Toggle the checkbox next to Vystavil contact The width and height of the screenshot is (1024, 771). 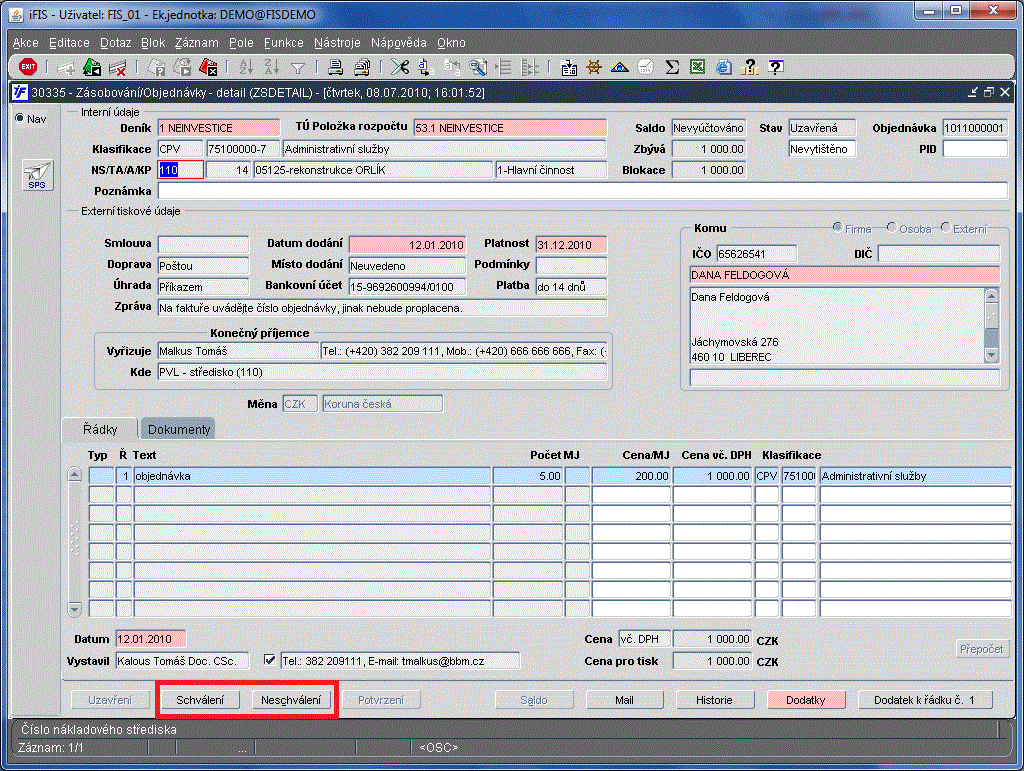point(268,660)
